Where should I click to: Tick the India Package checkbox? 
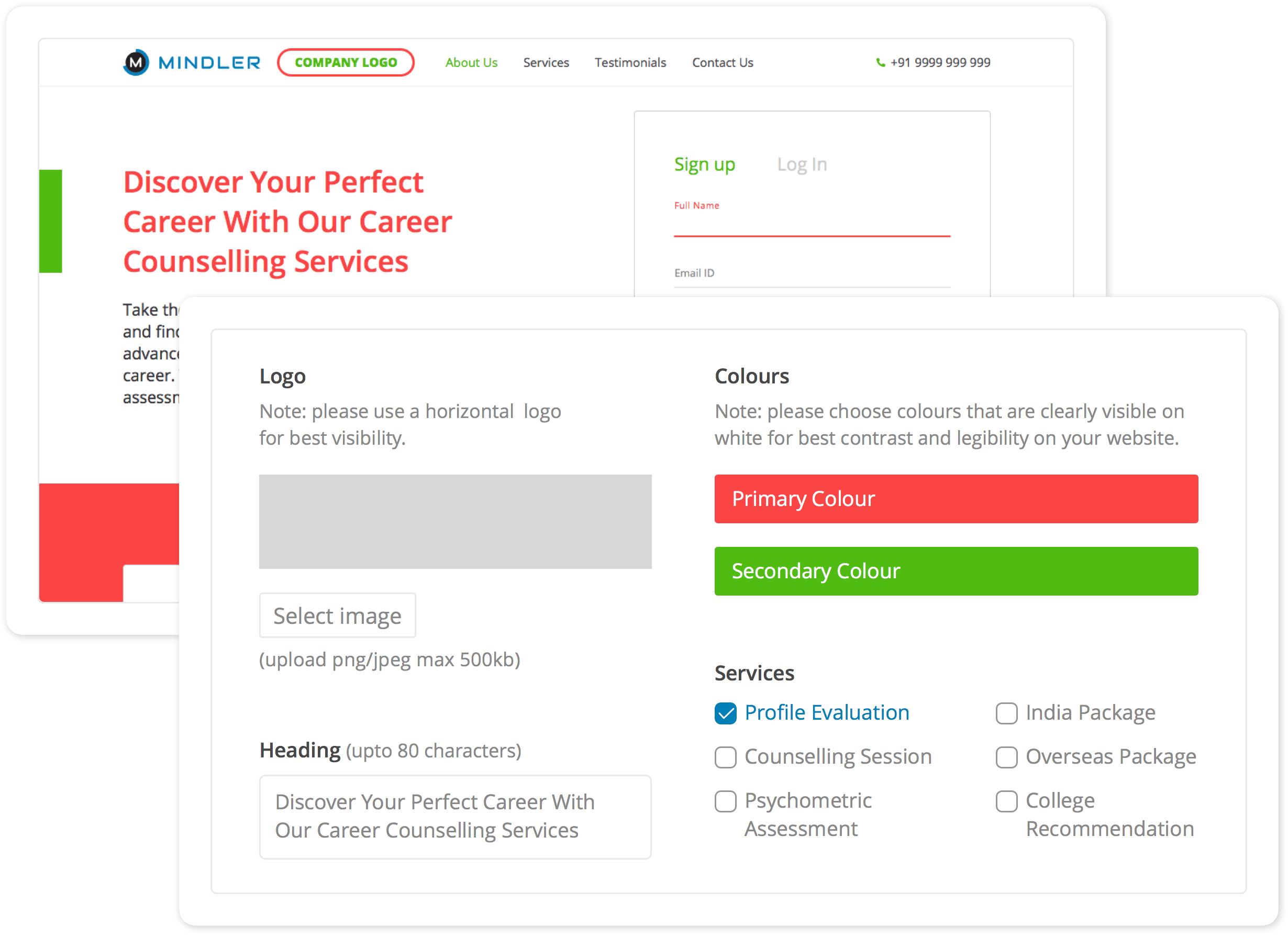tap(1006, 713)
